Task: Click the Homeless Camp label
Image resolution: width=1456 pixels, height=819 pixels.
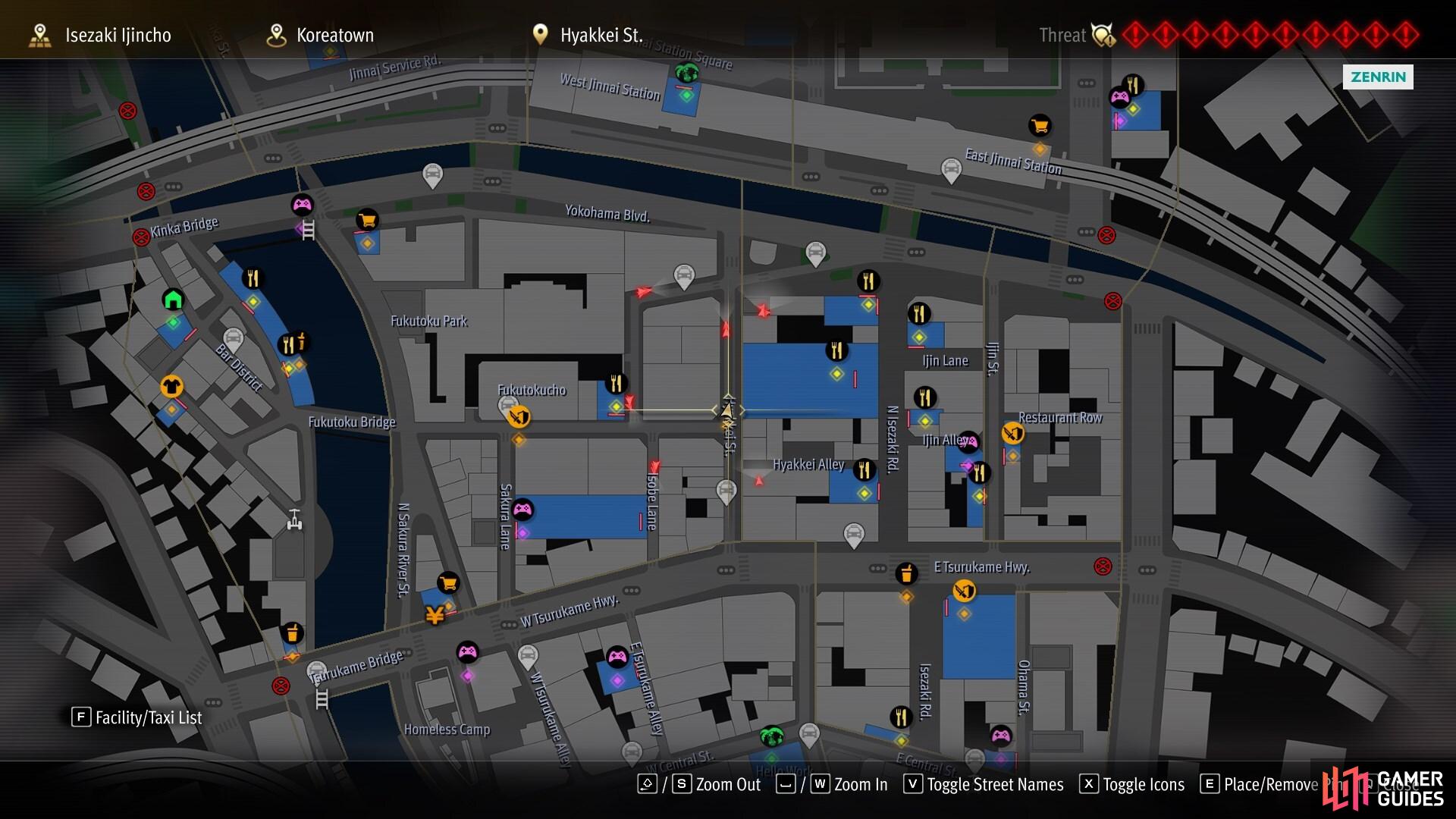Action: [447, 730]
